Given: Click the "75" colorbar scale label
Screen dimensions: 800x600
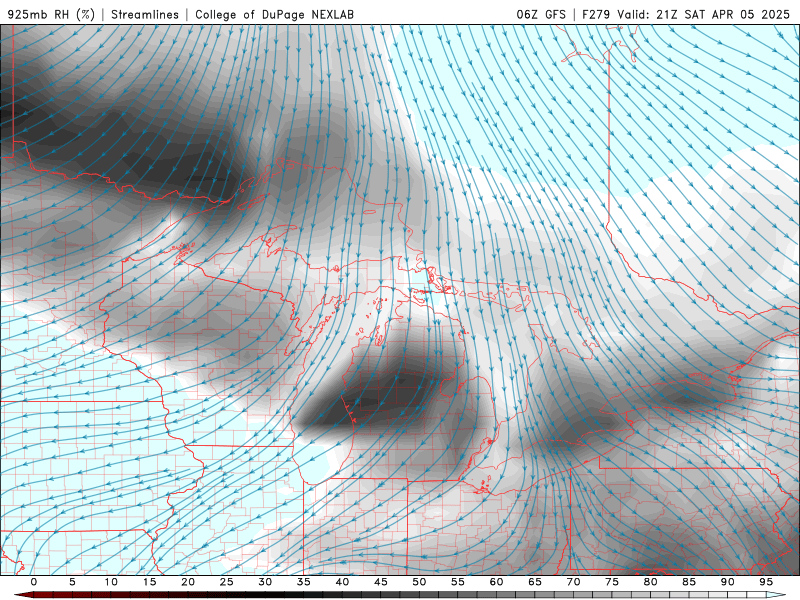Looking at the screenshot, I should pyautogui.click(x=612, y=582).
